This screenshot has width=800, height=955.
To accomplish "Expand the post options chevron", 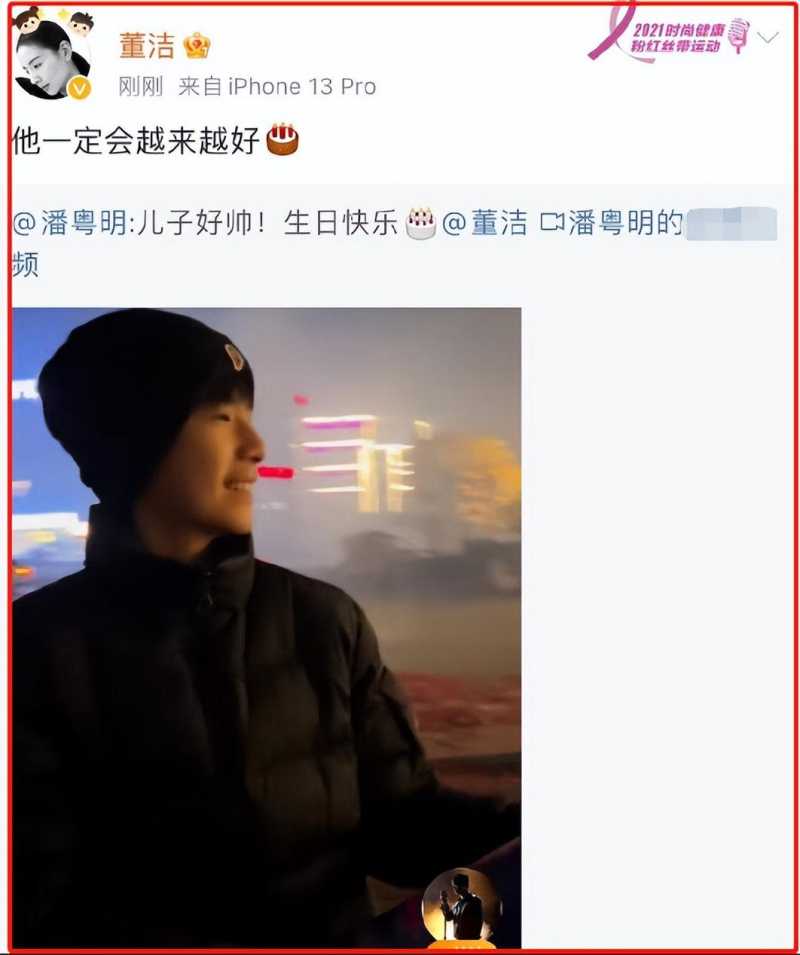I will pos(768,38).
